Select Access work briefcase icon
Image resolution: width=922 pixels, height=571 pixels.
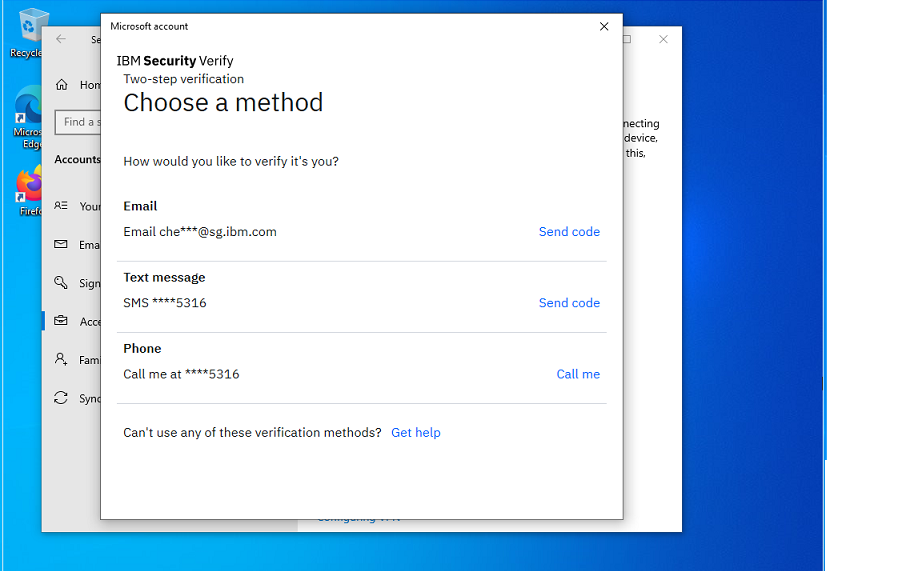coord(61,321)
